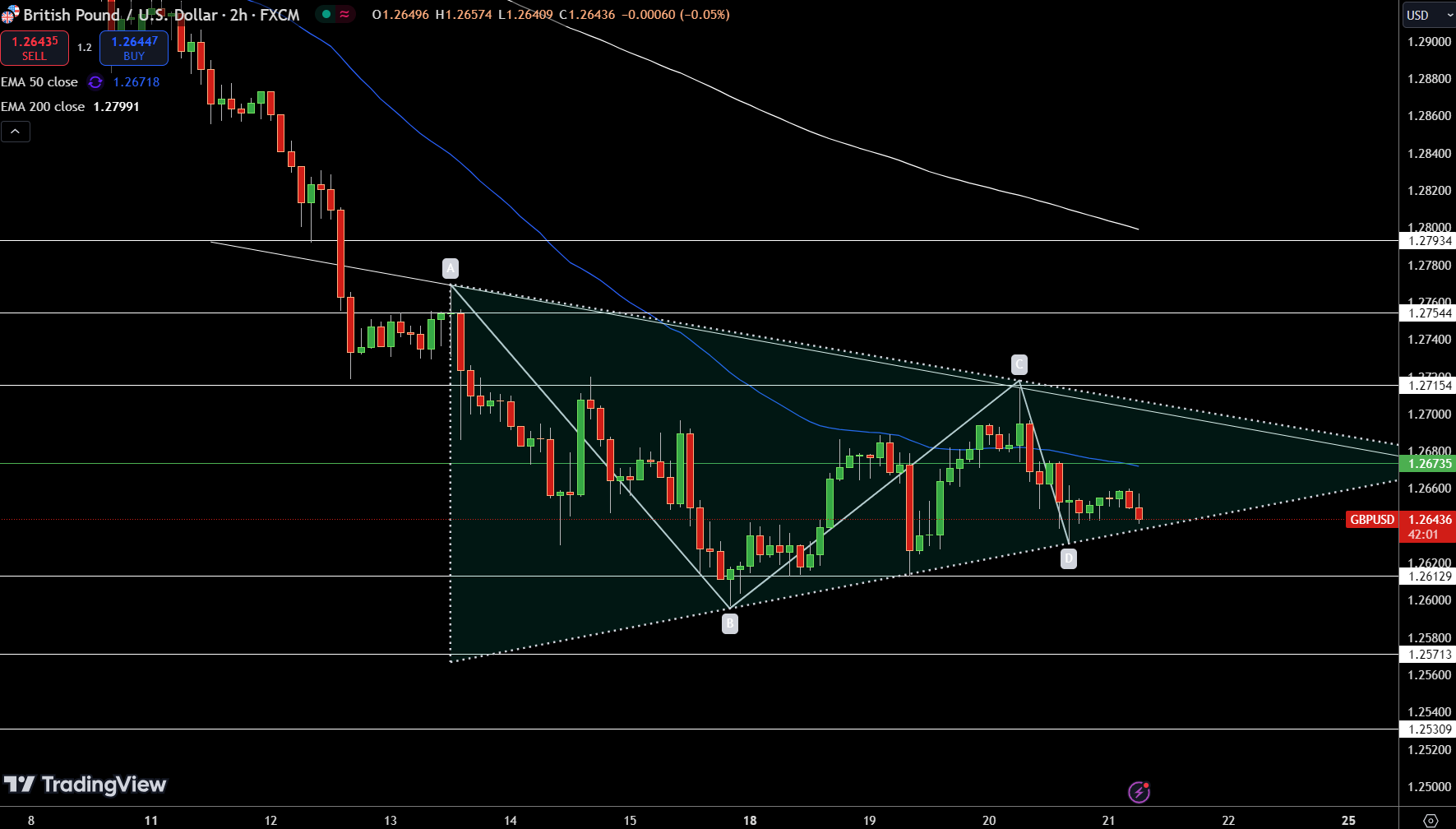Click the pattern point label D

click(x=1068, y=559)
